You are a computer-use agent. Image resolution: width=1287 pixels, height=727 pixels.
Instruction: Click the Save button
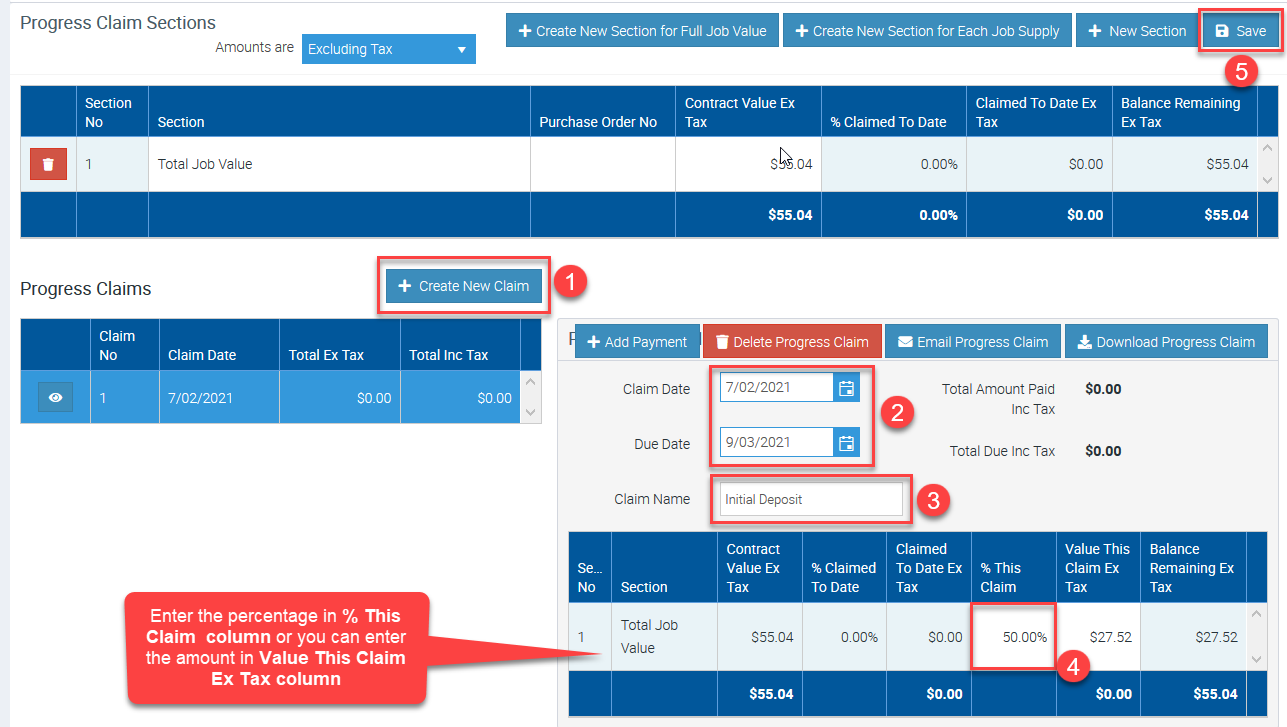coord(1240,31)
